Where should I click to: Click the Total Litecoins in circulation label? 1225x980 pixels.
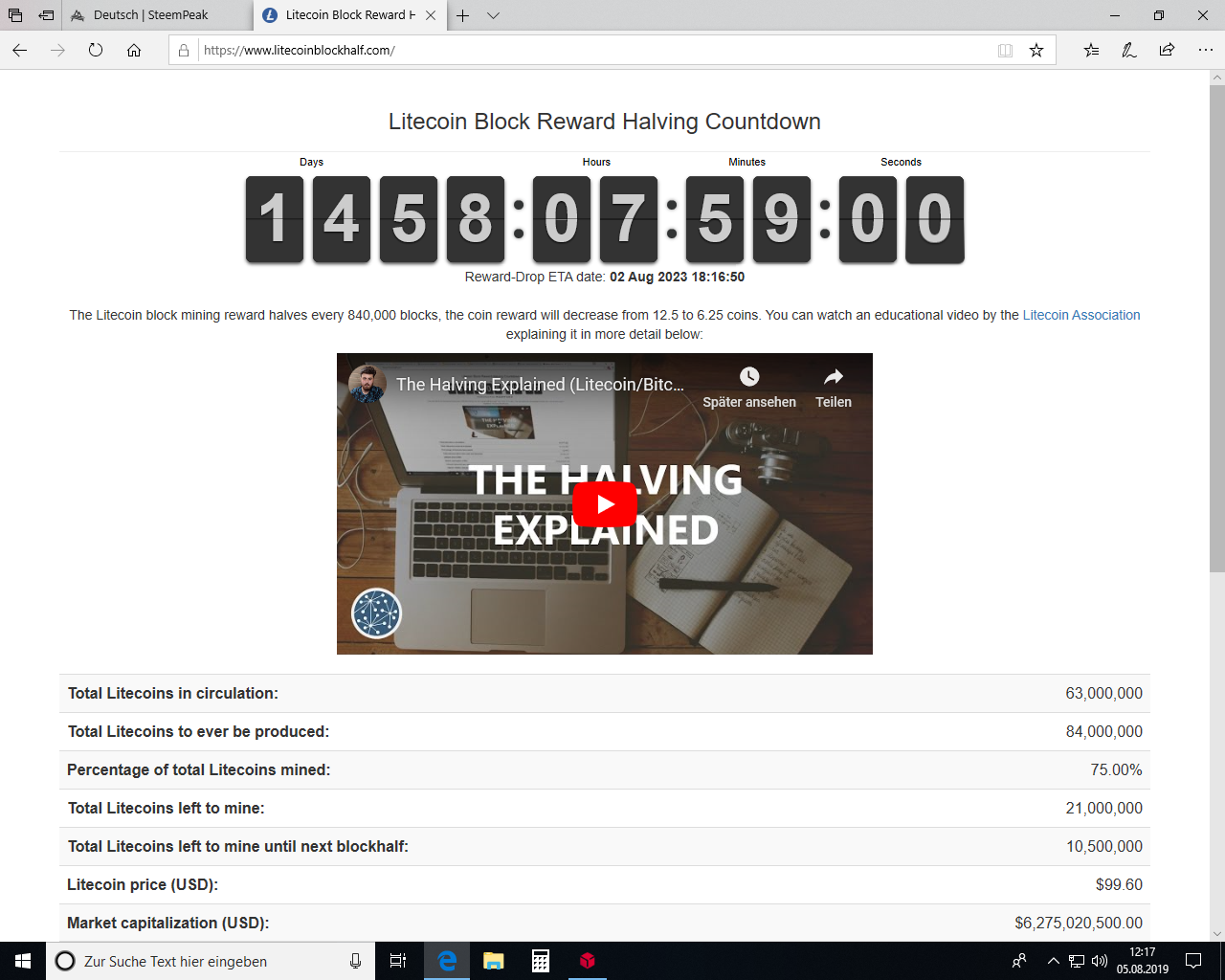173,693
